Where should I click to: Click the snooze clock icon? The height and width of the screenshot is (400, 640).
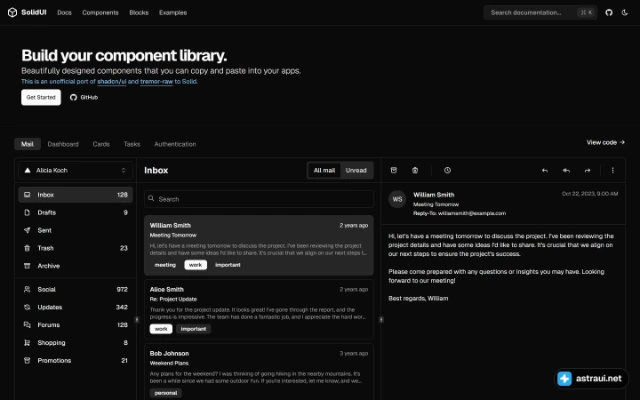[447, 170]
